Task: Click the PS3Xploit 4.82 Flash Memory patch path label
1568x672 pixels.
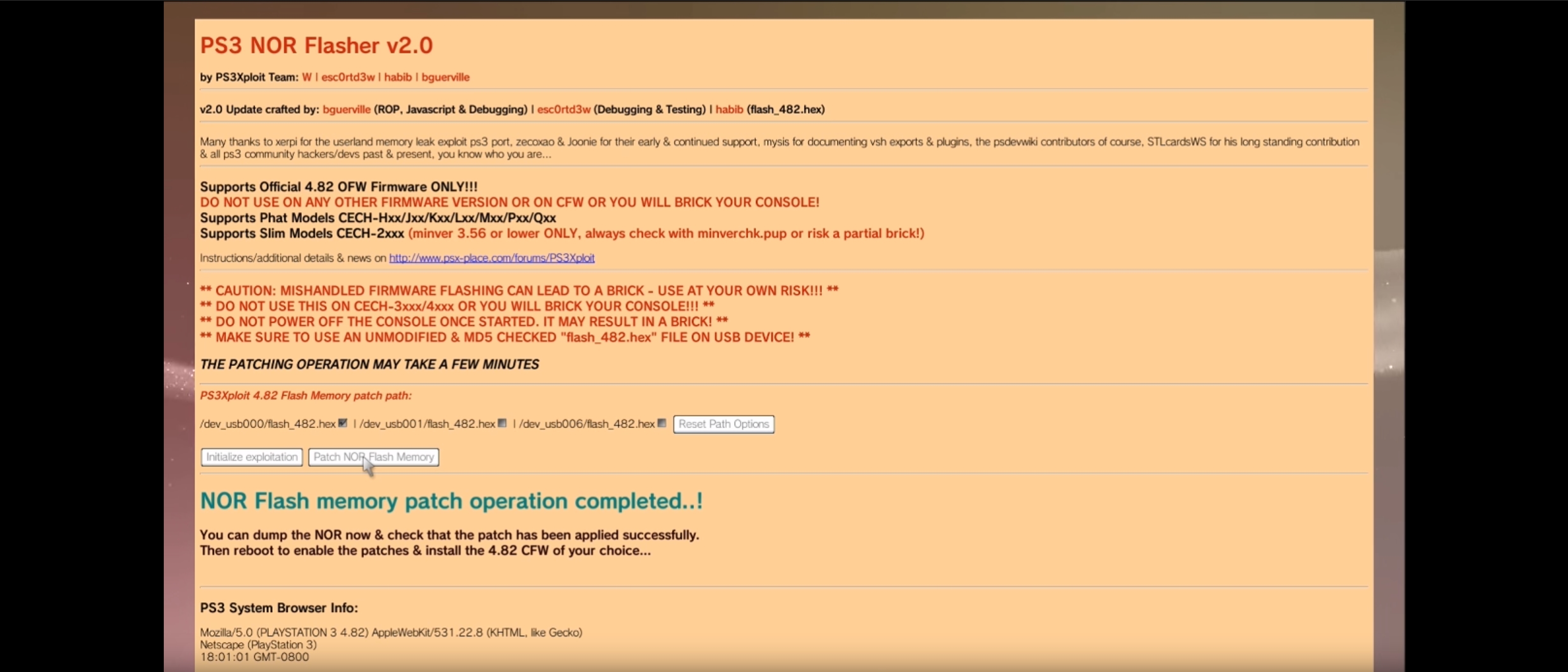Action: [x=305, y=395]
